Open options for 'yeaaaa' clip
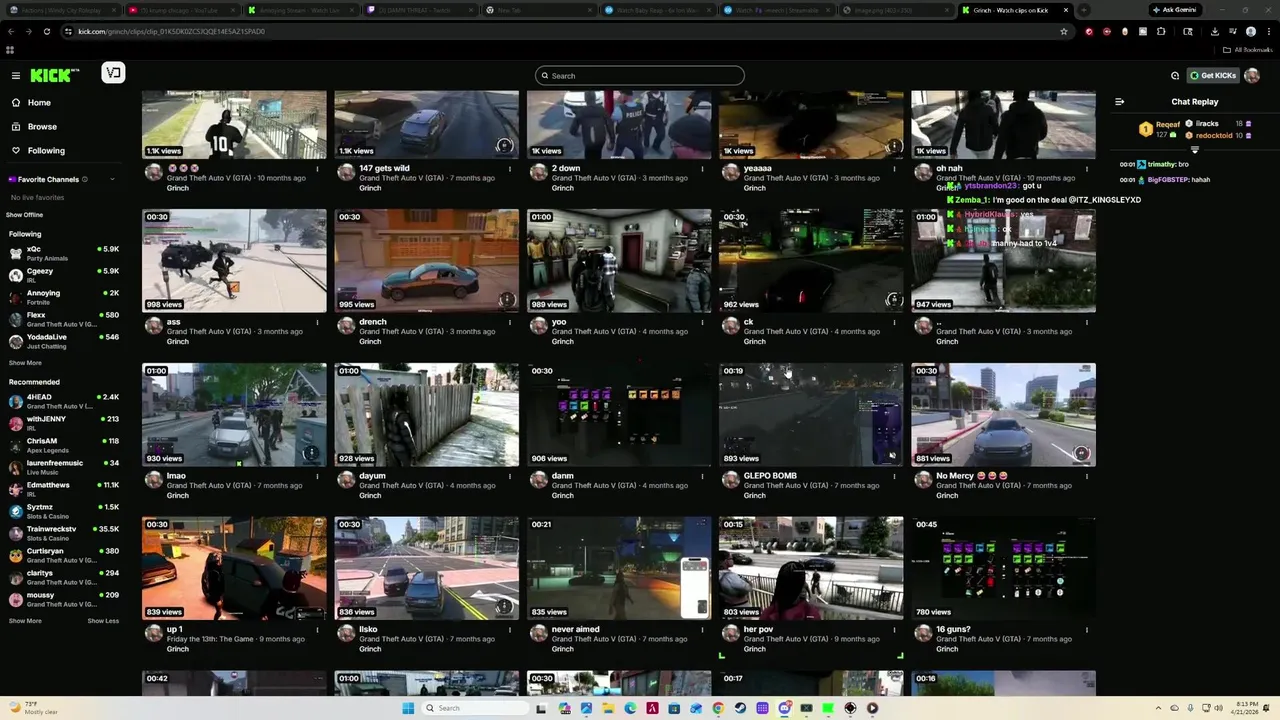 click(894, 169)
